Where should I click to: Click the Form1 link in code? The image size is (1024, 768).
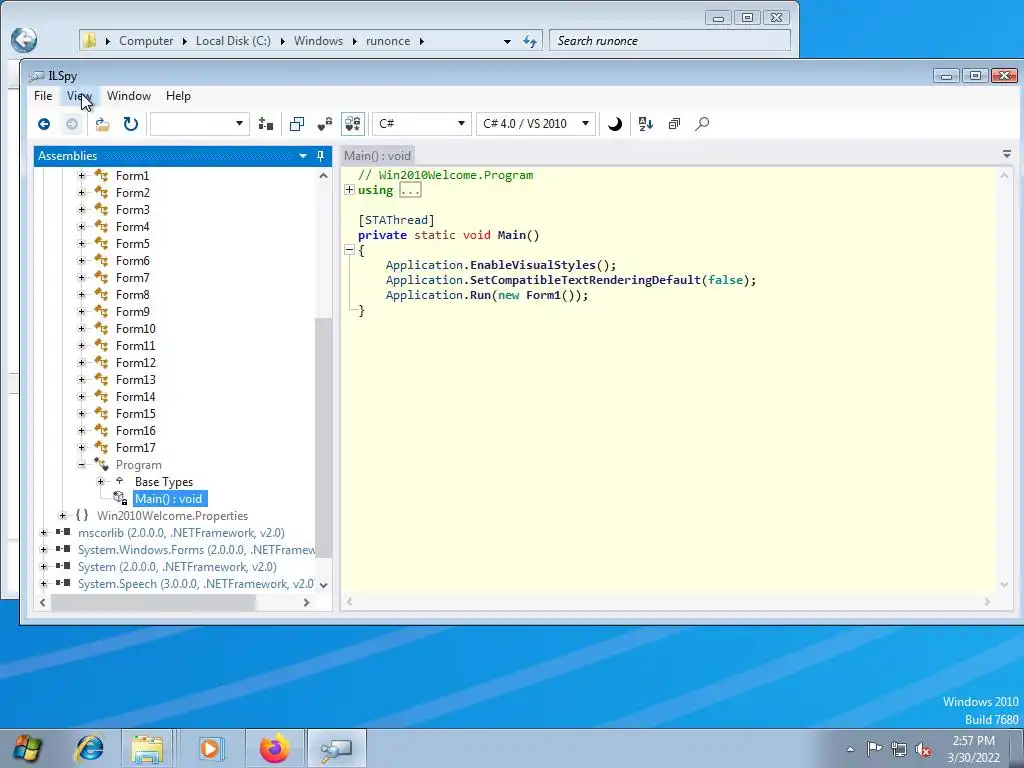(x=543, y=295)
